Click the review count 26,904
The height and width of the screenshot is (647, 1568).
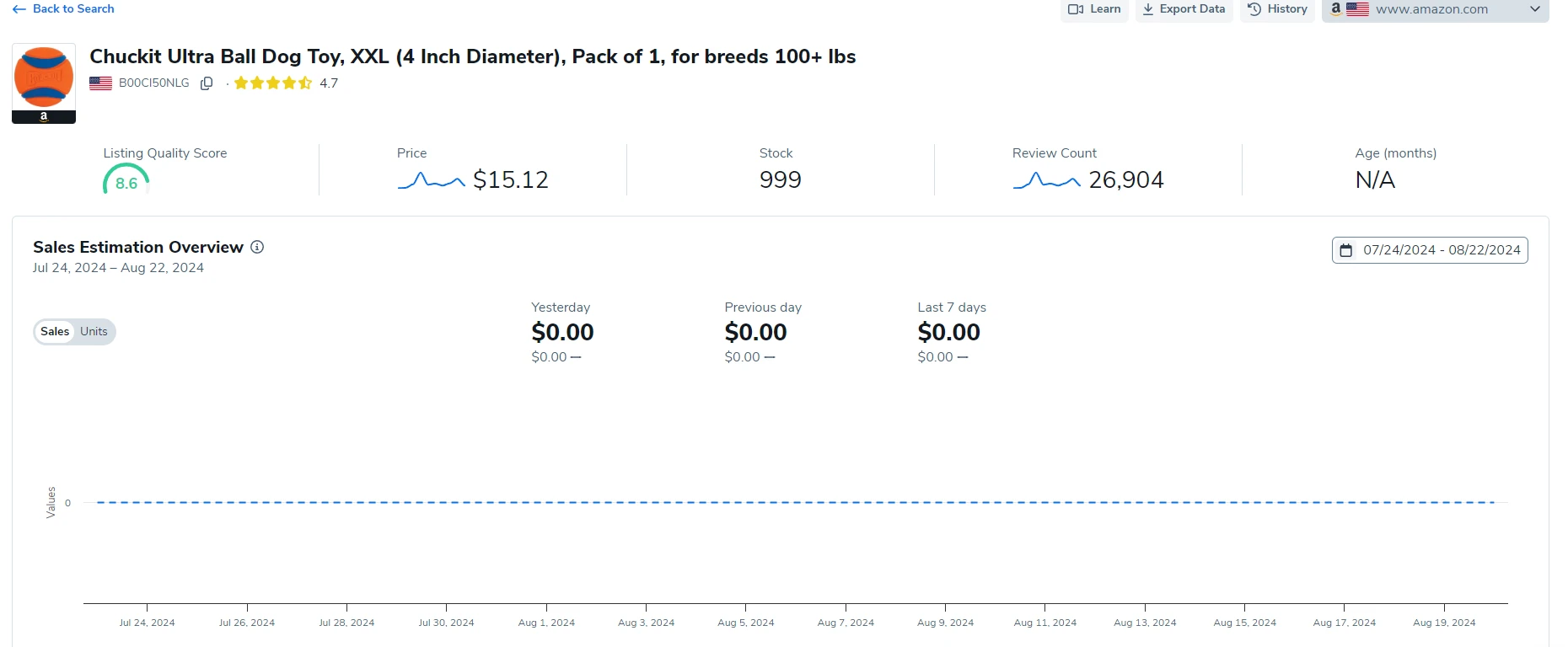click(x=1126, y=179)
